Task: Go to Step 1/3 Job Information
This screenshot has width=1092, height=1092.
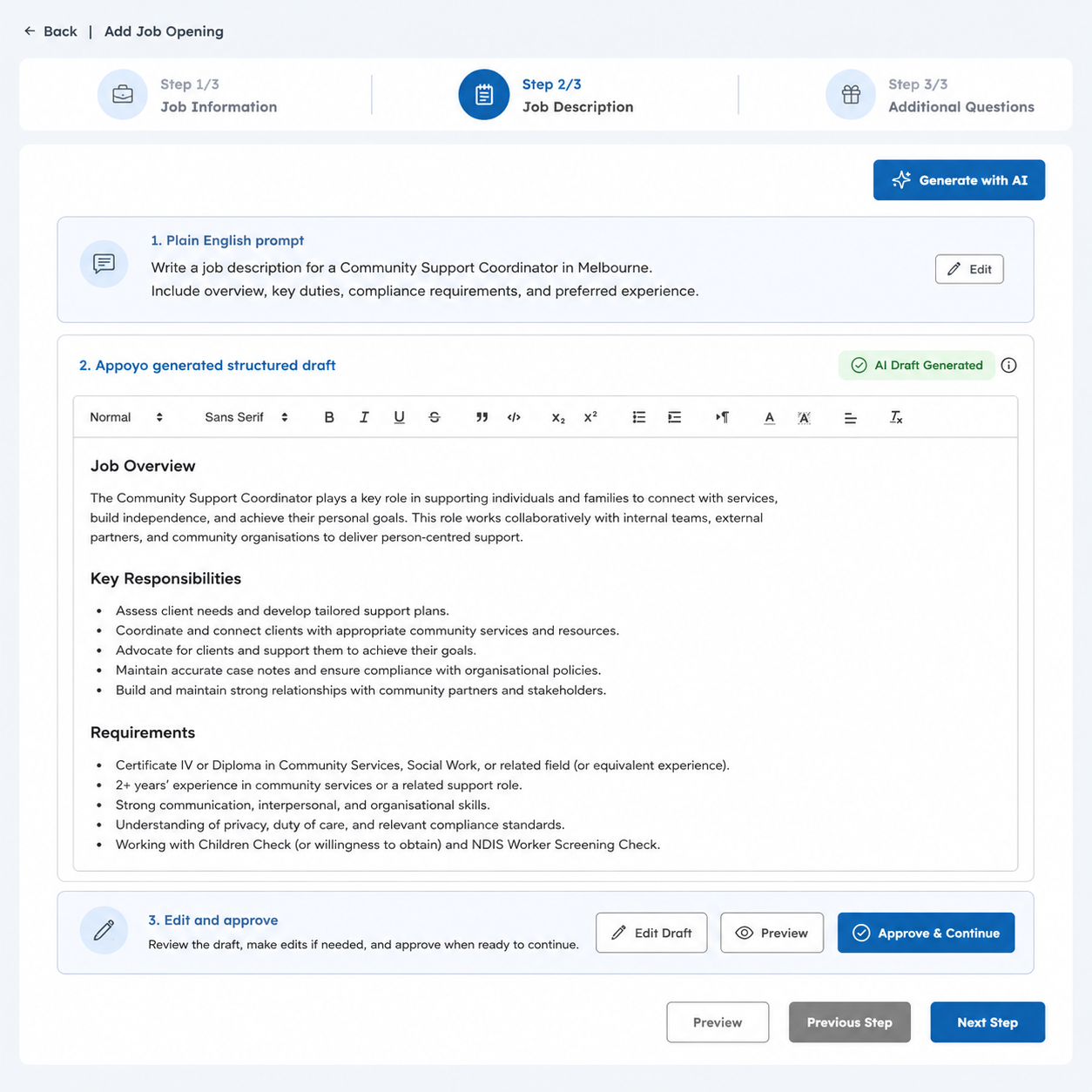Action: pos(187,95)
